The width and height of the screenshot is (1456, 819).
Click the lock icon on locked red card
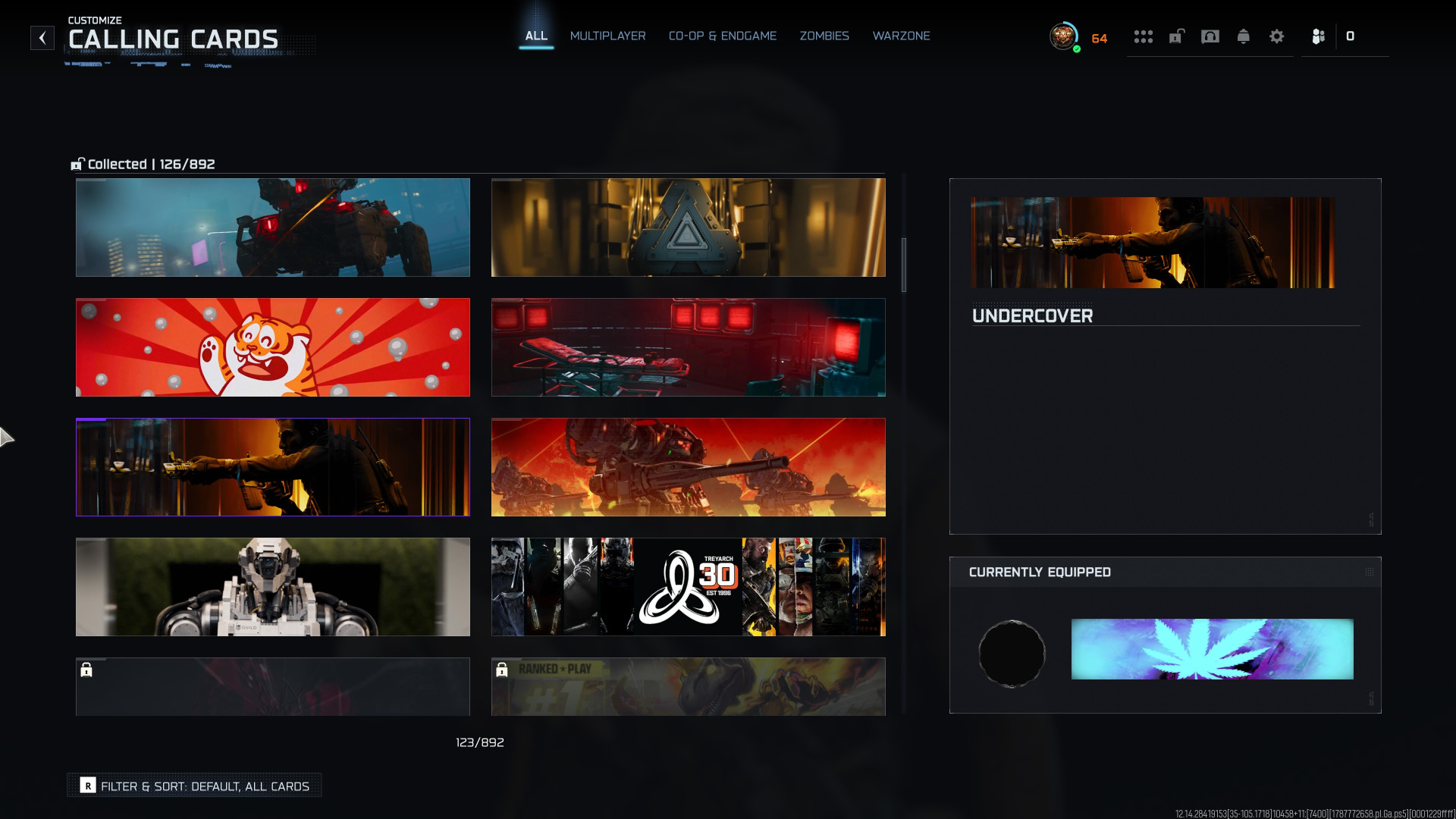[86, 670]
